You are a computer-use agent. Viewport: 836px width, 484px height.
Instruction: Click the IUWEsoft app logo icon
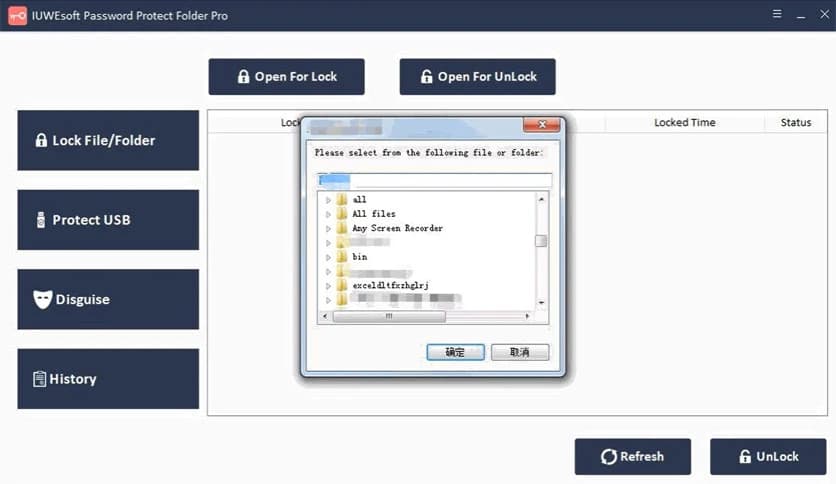pos(17,15)
